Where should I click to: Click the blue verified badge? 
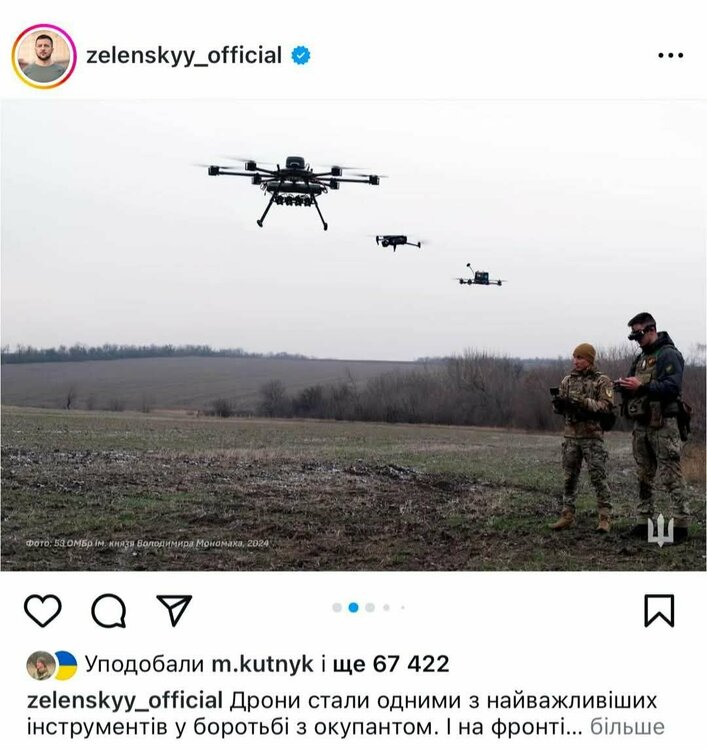(301, 55)
